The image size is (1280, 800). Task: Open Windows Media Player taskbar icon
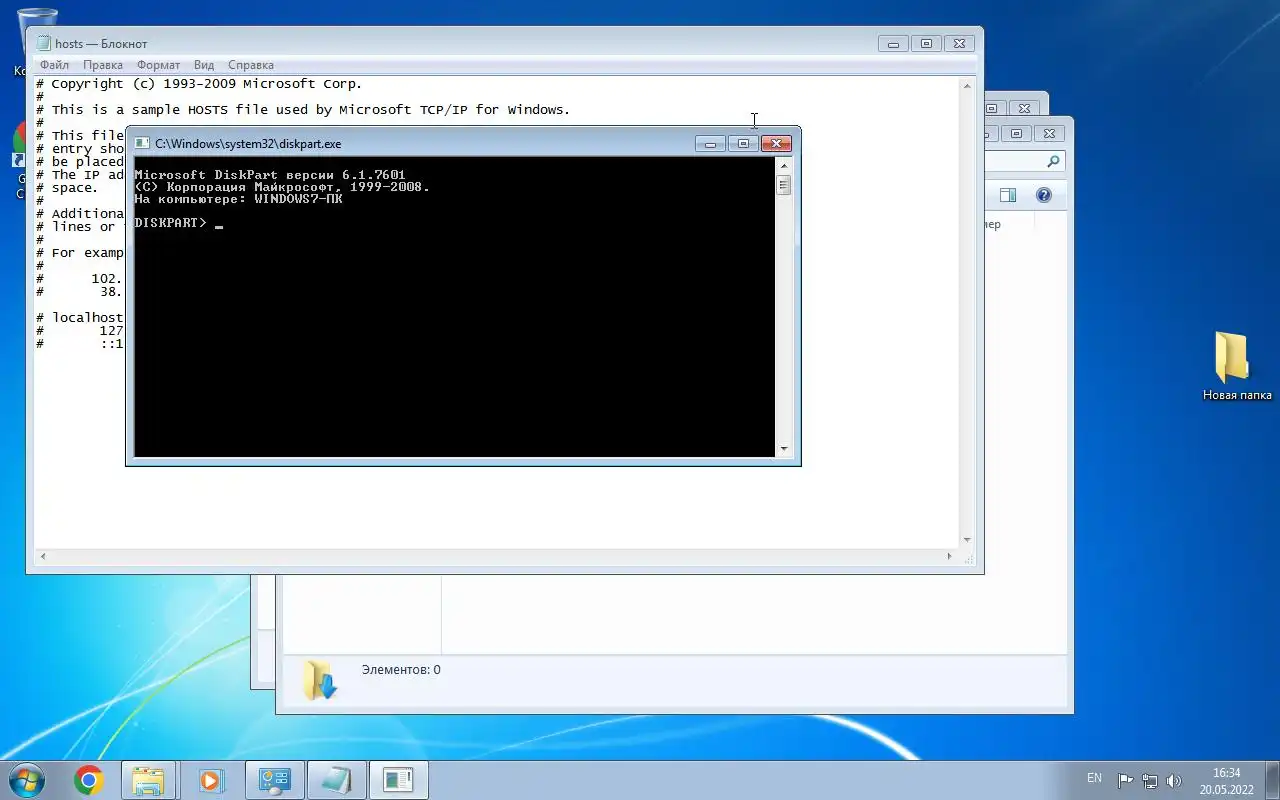(210, 780)
